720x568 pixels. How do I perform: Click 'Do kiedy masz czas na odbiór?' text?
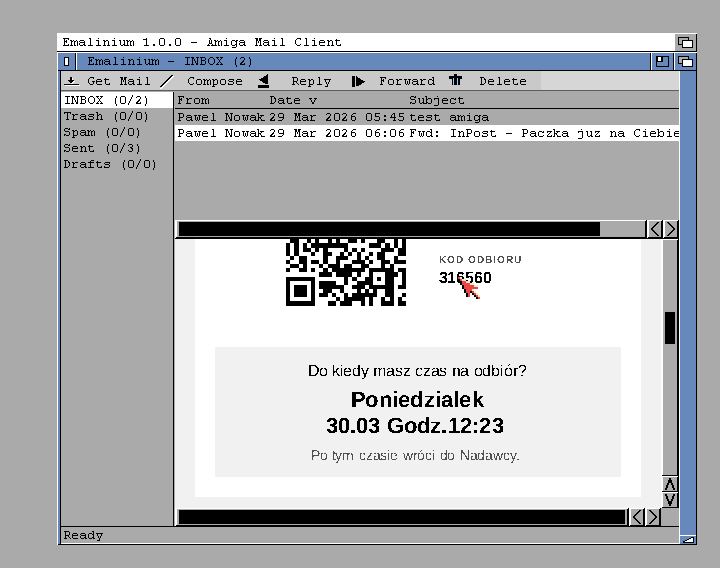[417, 371]
